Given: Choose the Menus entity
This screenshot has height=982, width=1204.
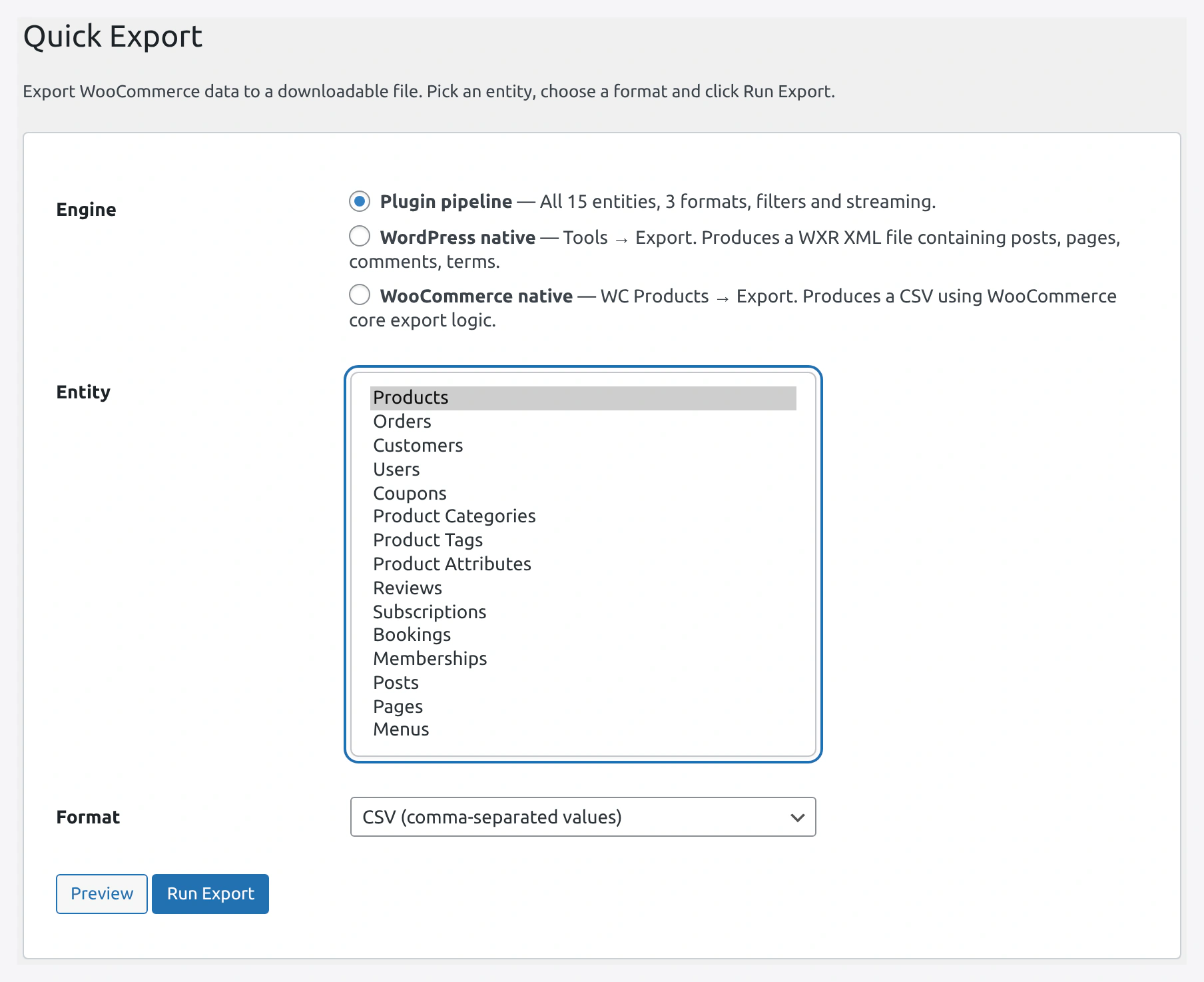Looking at the screenshot, I should click(583, 730).
